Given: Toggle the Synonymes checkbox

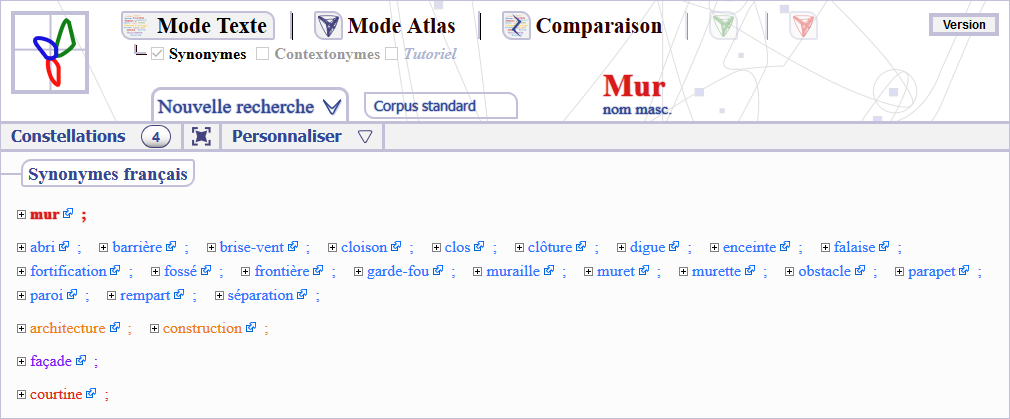Looking at the screenshot, I should point(157,54).
